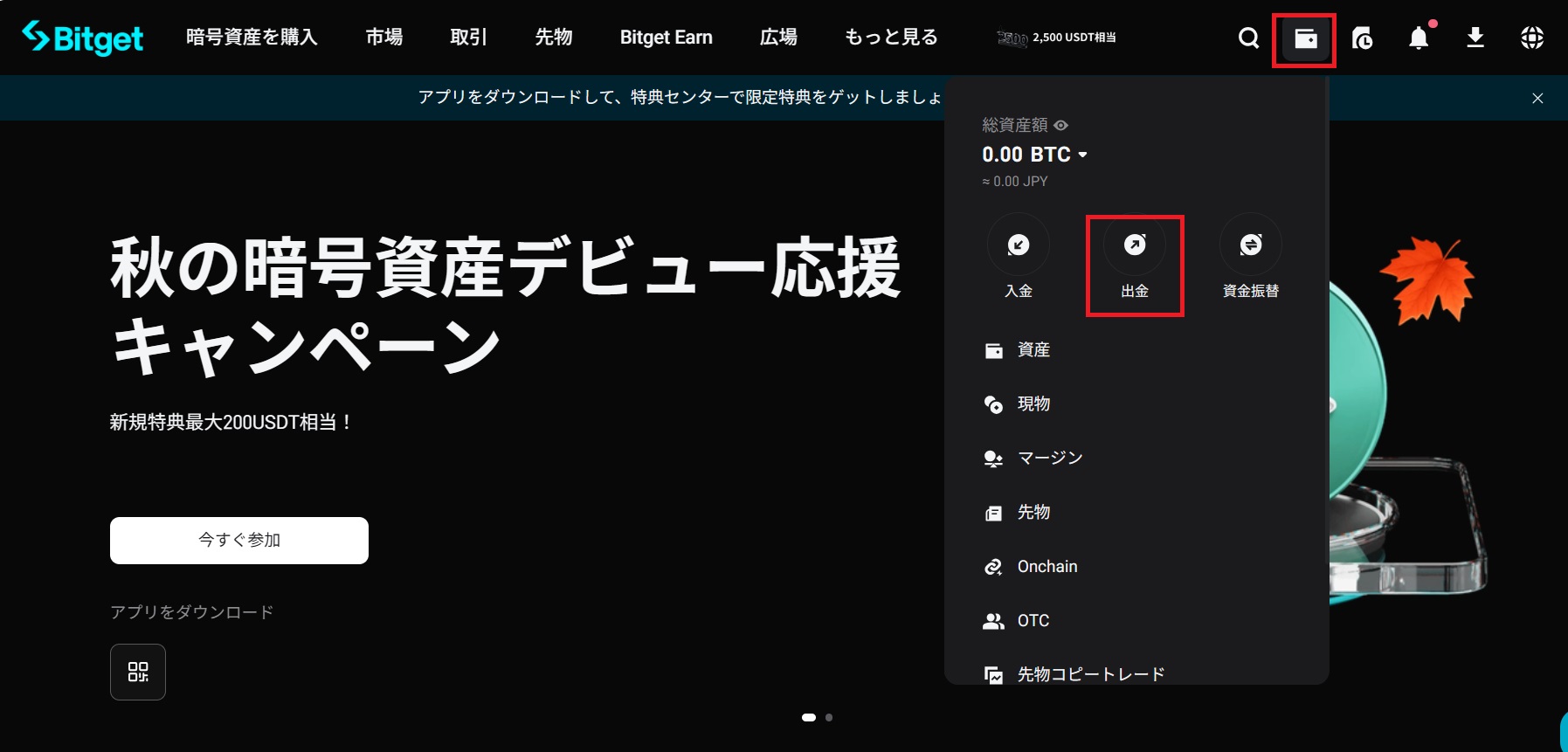Open the notifications bell
The width and height of the screenshot is (1568, 752).
point(1419,38)
